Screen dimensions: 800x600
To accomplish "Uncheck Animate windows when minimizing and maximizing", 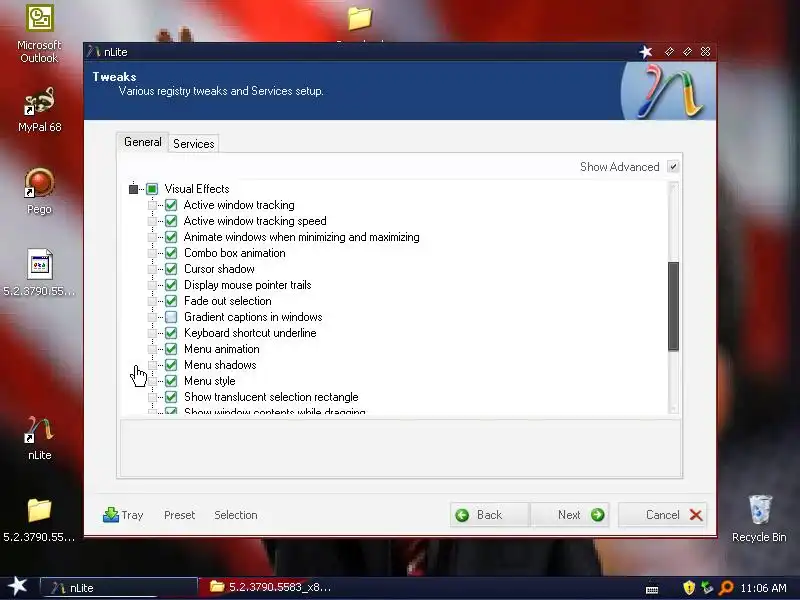I will (171, 237).
